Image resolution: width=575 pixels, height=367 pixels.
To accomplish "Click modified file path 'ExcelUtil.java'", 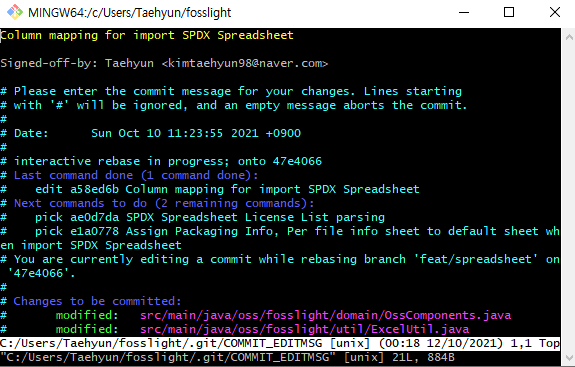I will tap(304, 329).
